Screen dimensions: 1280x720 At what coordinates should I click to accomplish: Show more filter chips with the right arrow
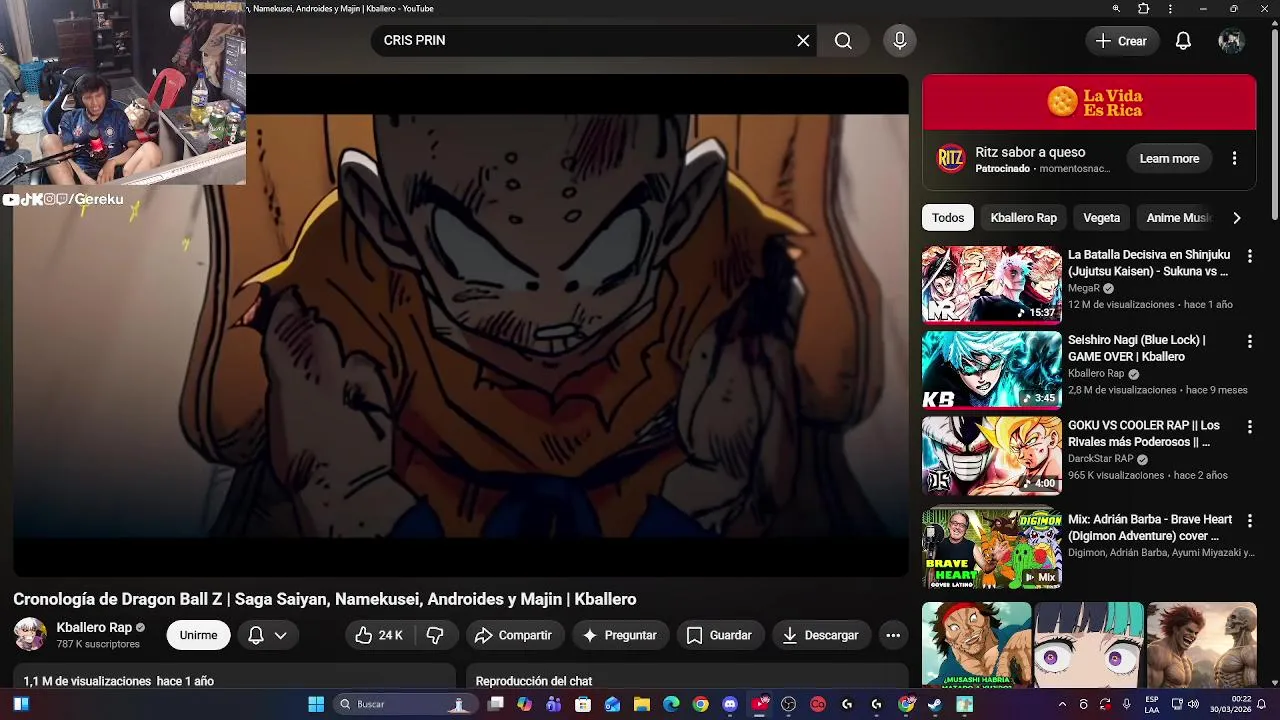tap(1237, 217)
